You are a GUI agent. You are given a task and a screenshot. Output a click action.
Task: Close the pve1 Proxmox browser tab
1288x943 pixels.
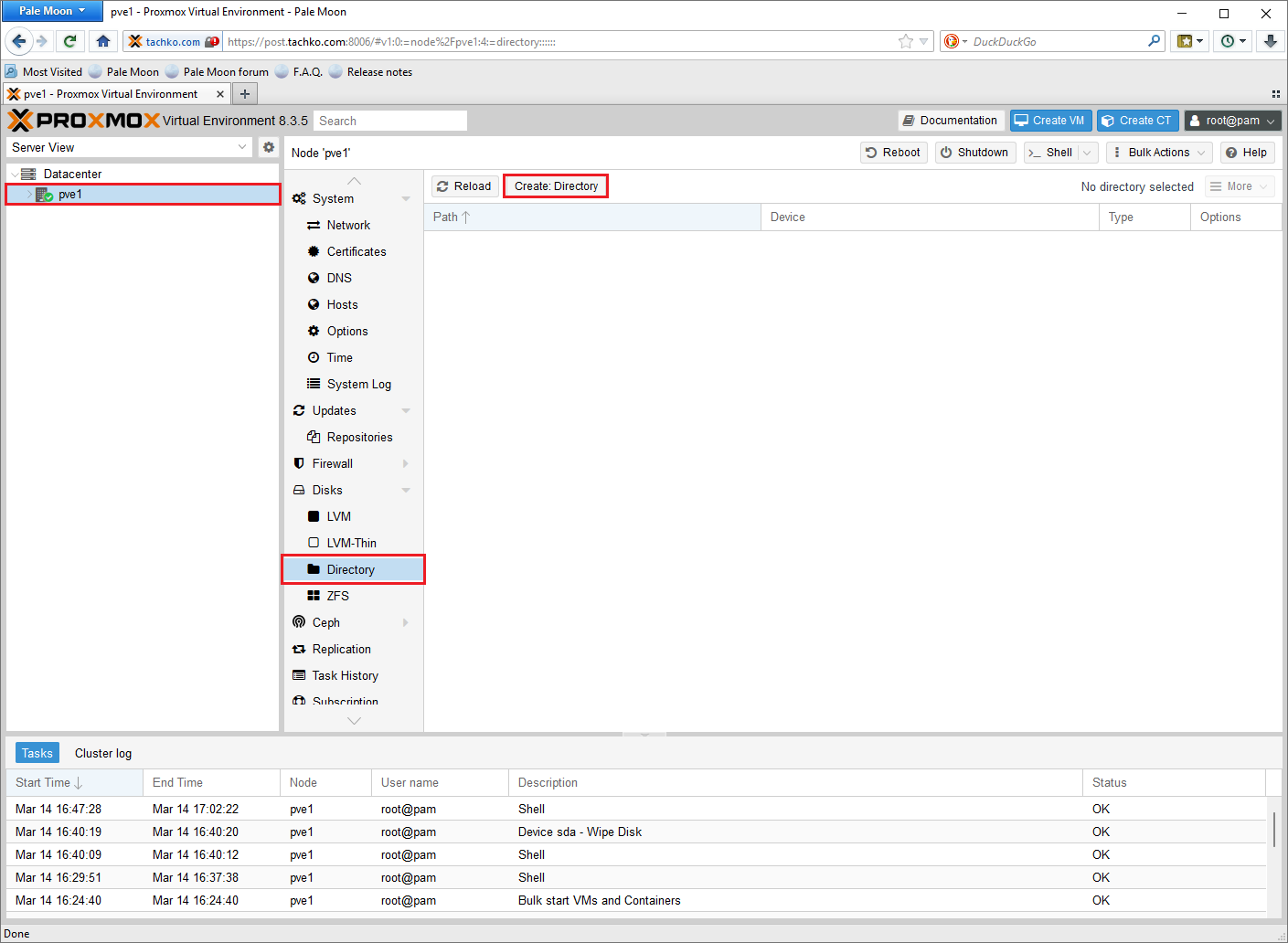(x=220, y=94)
